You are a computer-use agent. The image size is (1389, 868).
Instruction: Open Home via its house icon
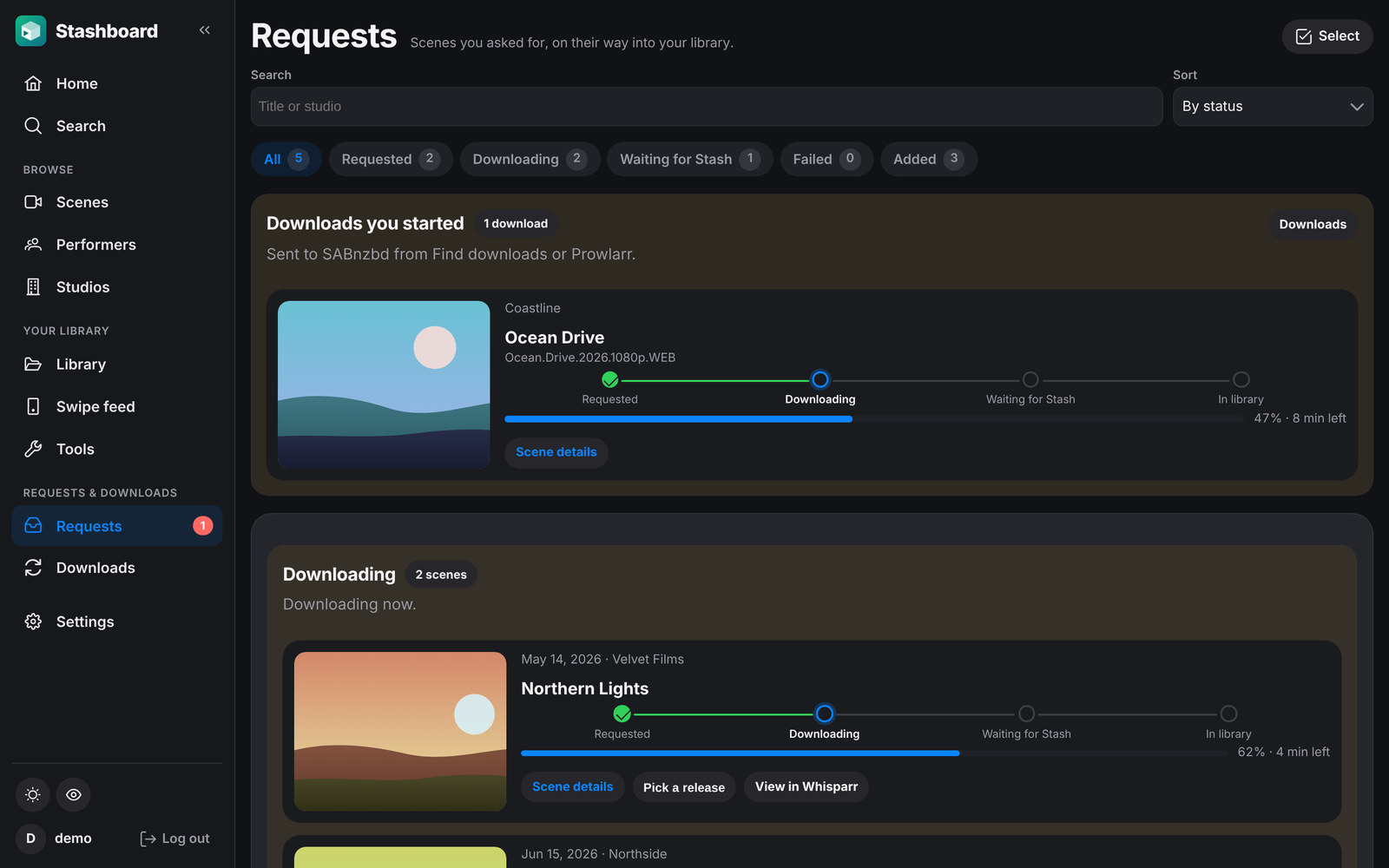(33, 83)
